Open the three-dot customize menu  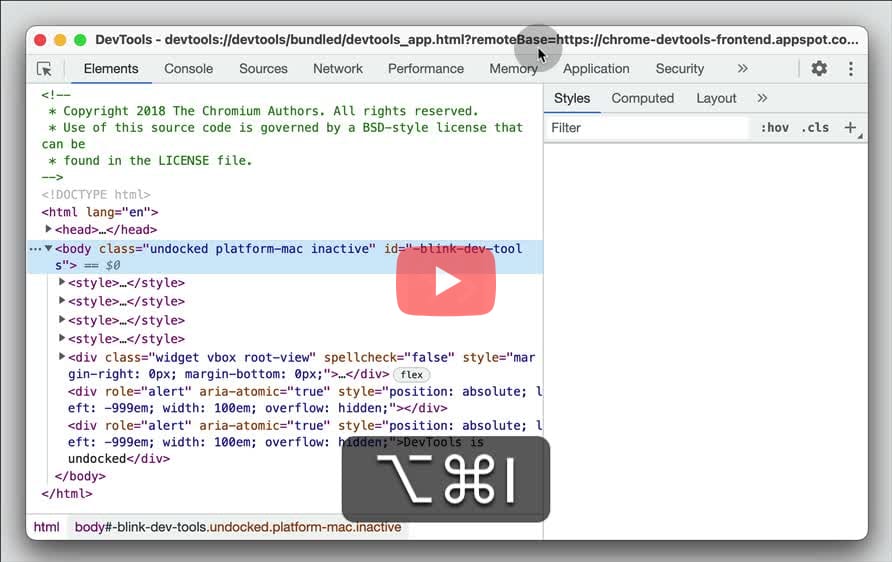(850, 69)
